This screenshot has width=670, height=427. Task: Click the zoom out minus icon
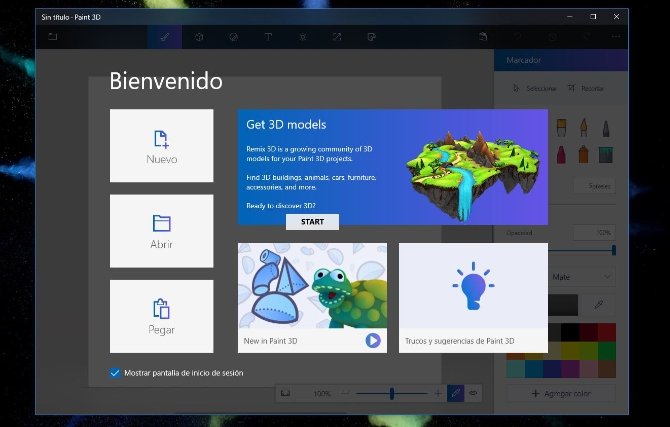coord(346,393)
